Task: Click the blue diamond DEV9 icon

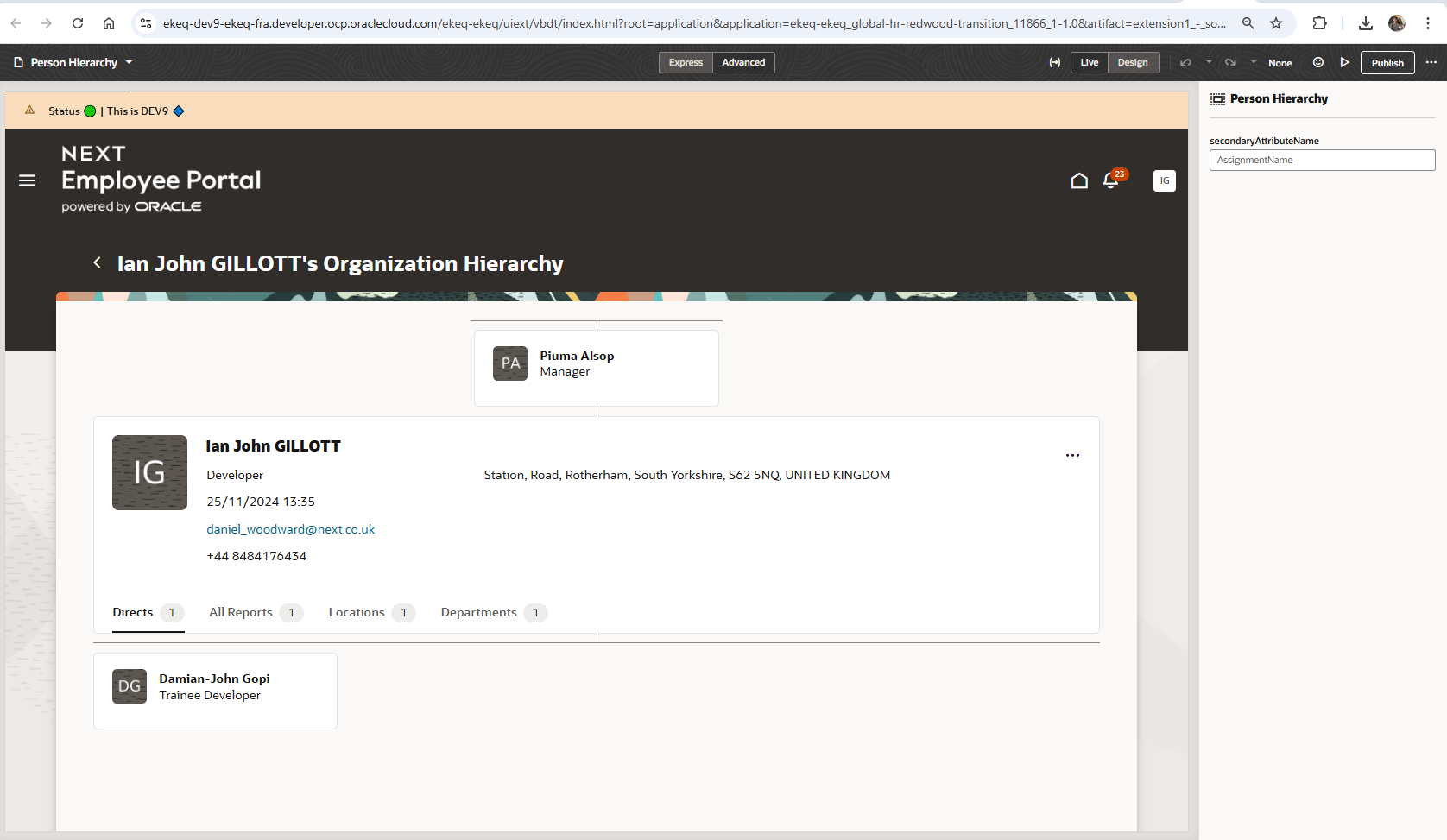Action: (179, 111)
